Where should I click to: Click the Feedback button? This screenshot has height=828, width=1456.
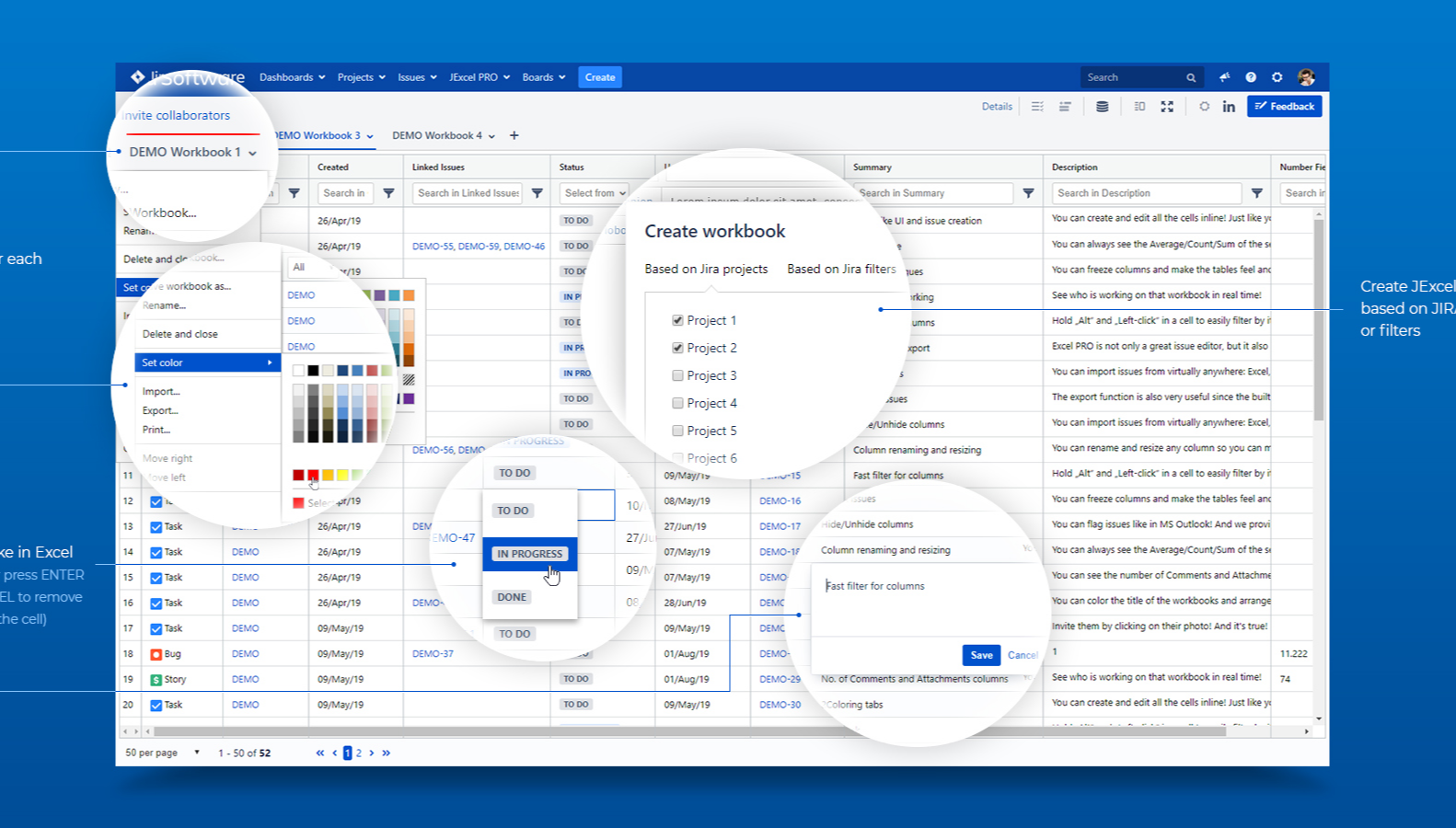point(1285,107)
